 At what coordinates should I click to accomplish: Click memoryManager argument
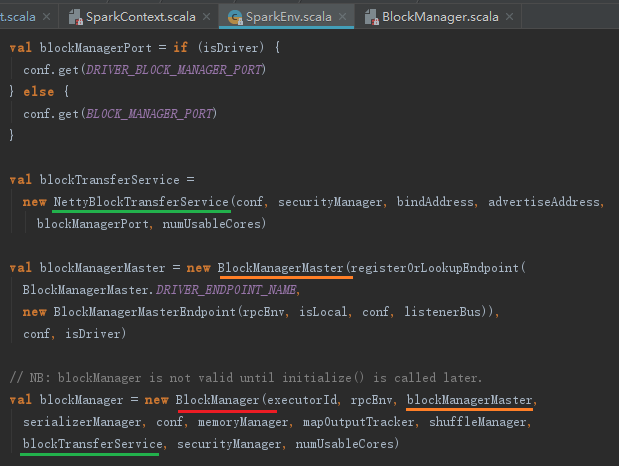point(243,422)
